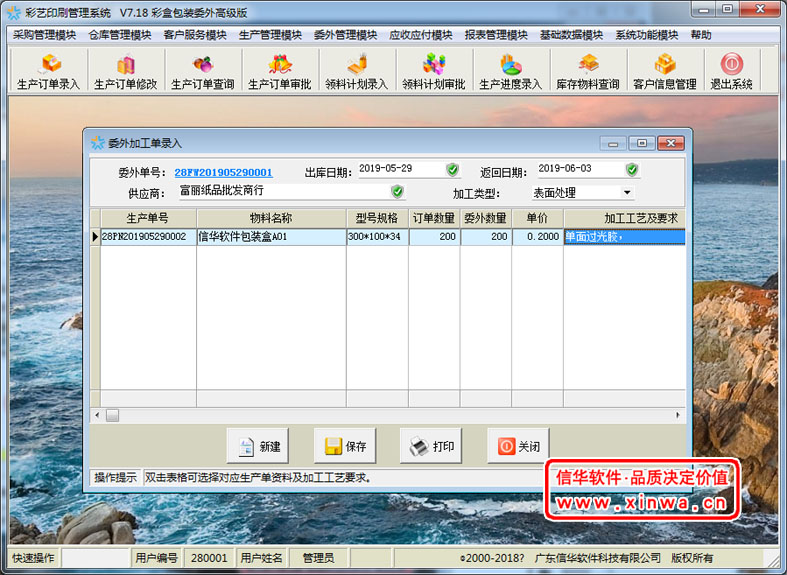
Task: Click status bar value 管理员
Action: pyautogui.click(x=318, y=557)
